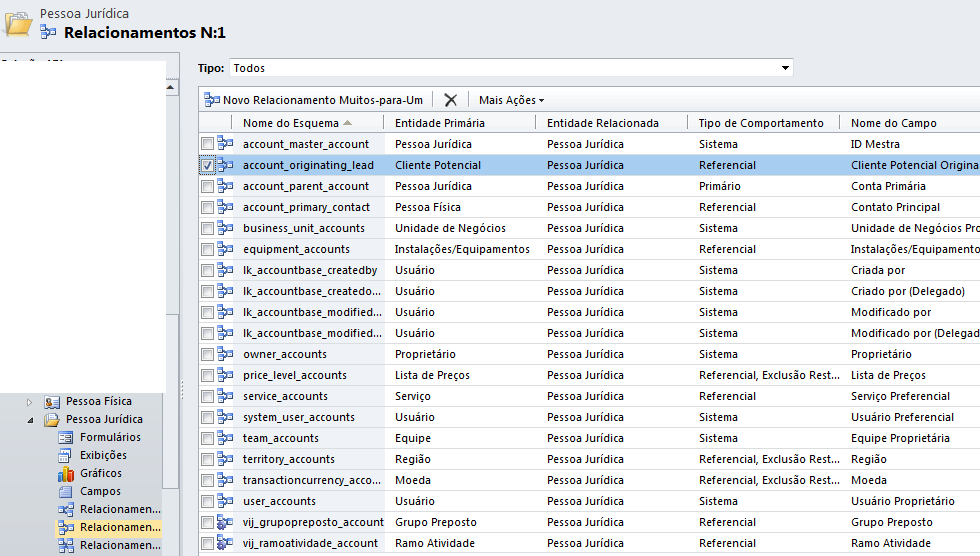Click the Pessoa Jurídica folder icon in tree
This screenshot has width=980, height=556.
[51, 419]
